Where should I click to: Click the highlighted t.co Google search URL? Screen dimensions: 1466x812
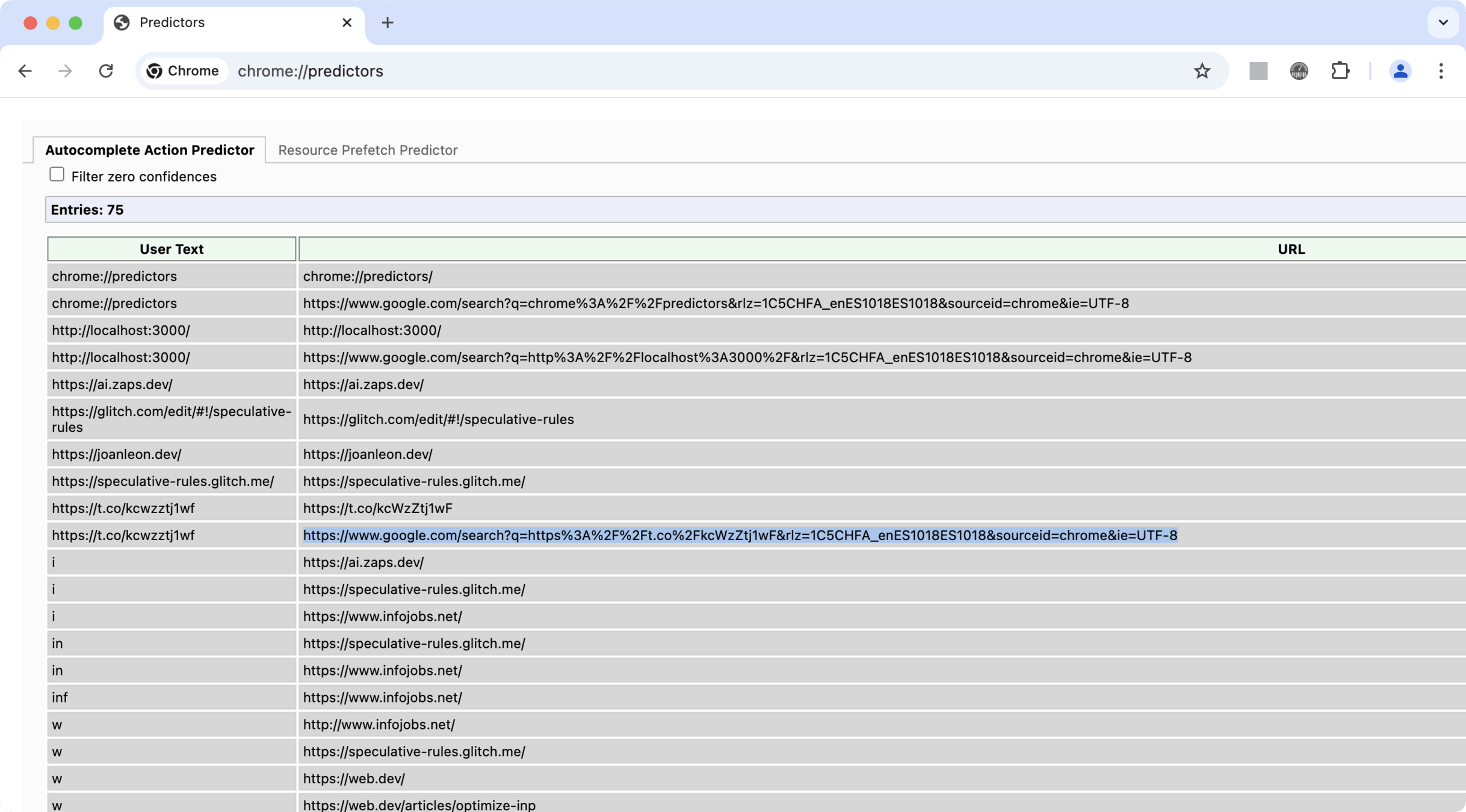[x=740, y=535]
